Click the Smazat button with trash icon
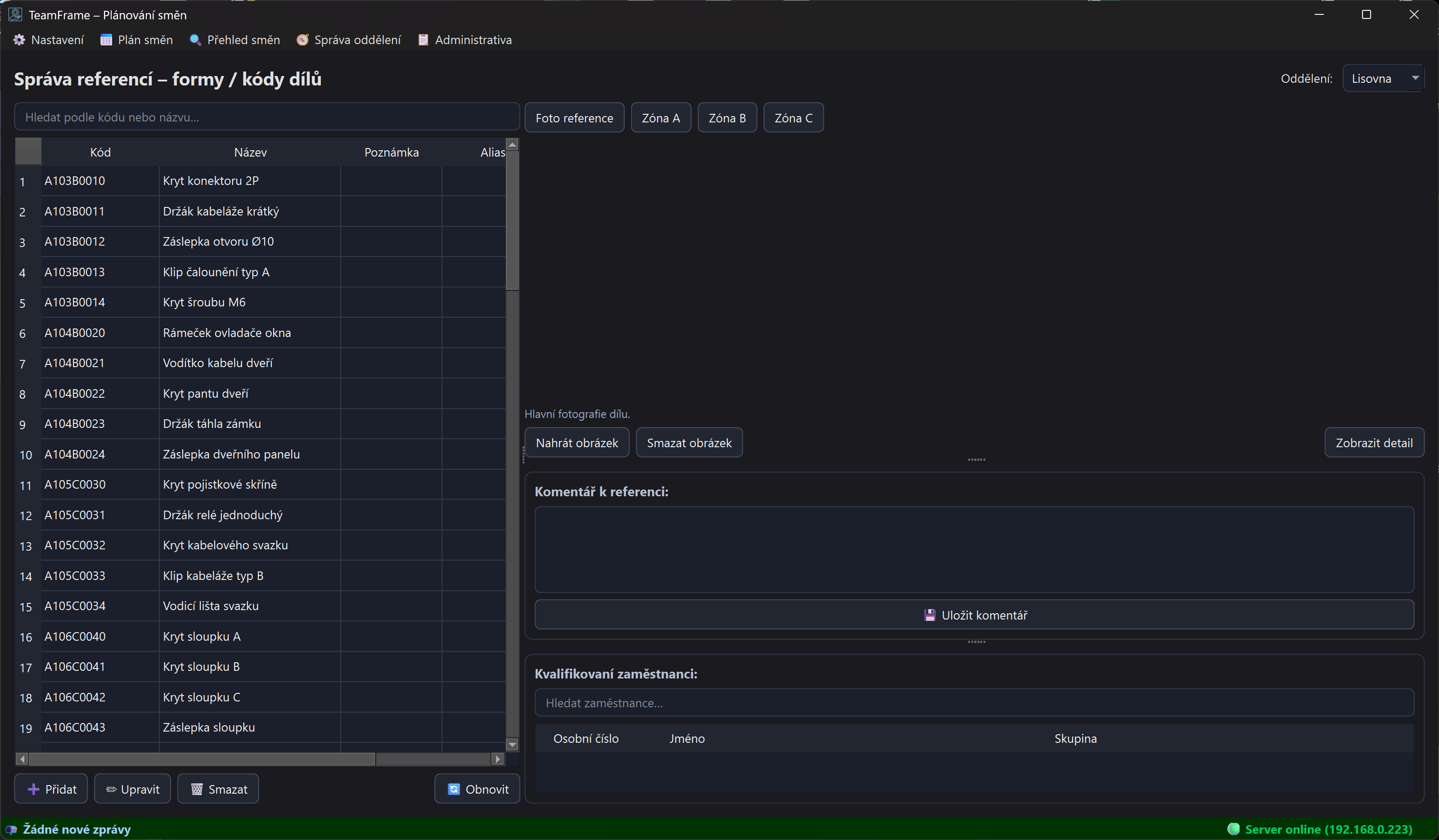This screenshot has height=840, width=1439. (x=218, y=789)
